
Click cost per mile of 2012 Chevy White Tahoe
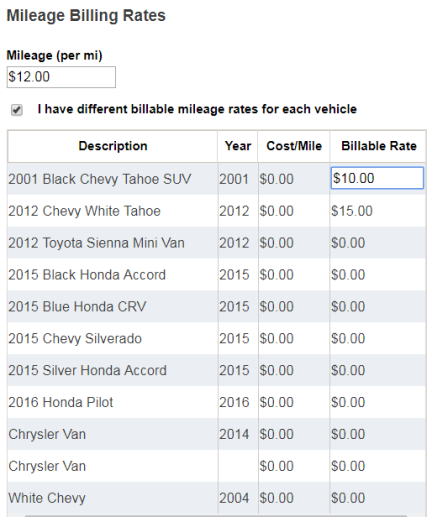click(x=276, y=211)
